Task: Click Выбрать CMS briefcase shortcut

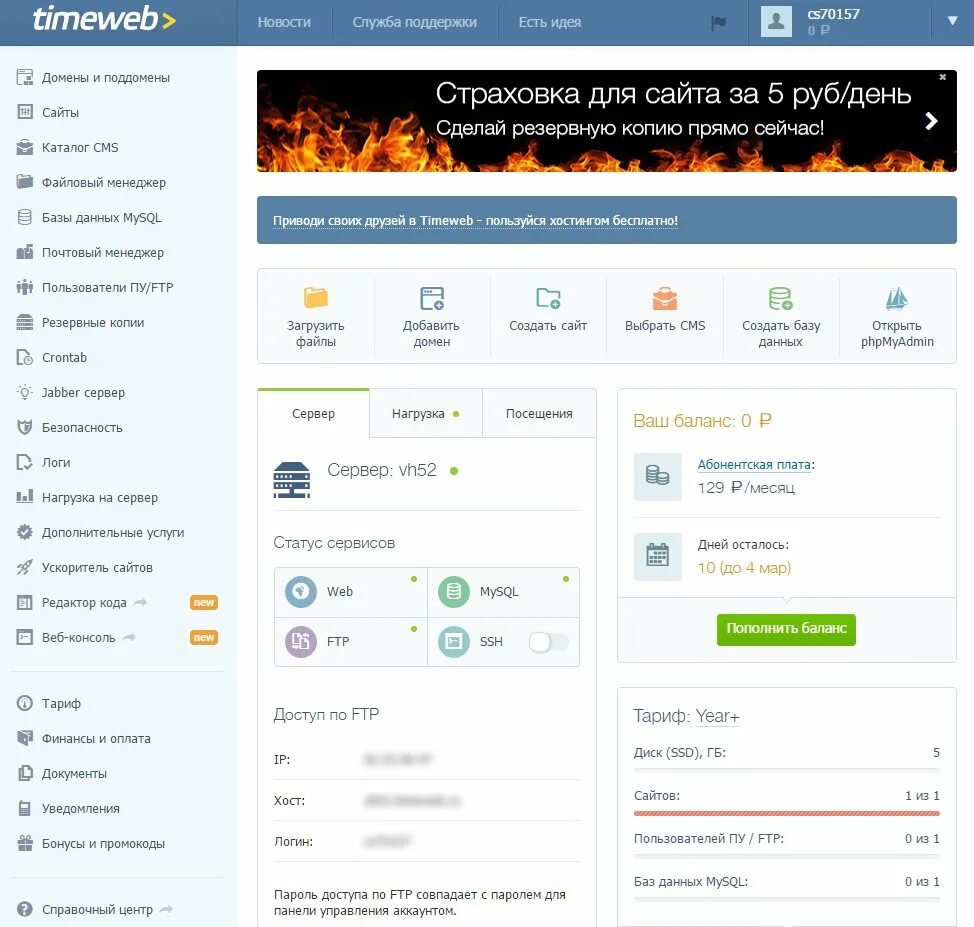Action: point(665,298)
